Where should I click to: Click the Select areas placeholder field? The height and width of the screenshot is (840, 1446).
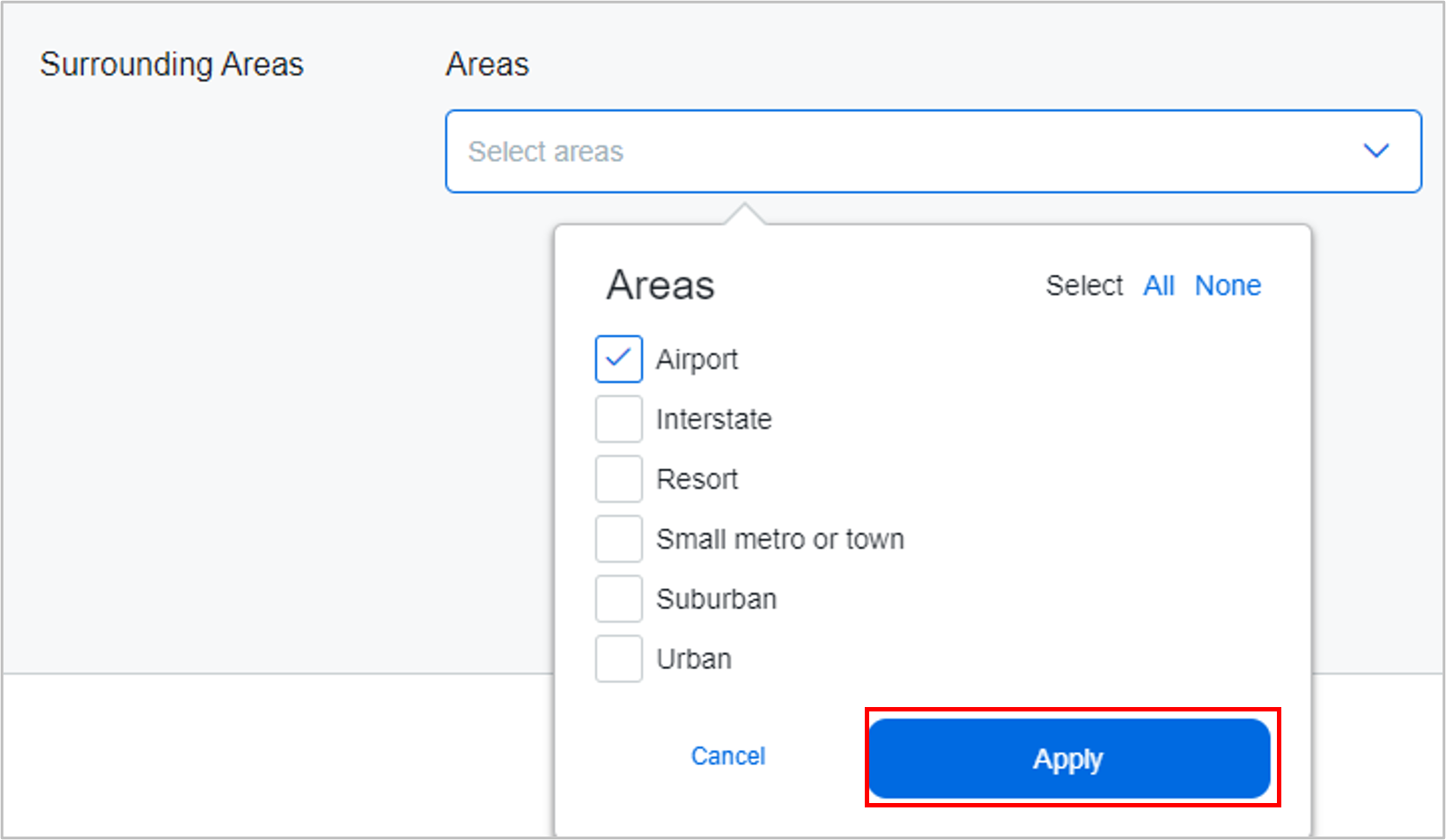[x=546, y=151]
